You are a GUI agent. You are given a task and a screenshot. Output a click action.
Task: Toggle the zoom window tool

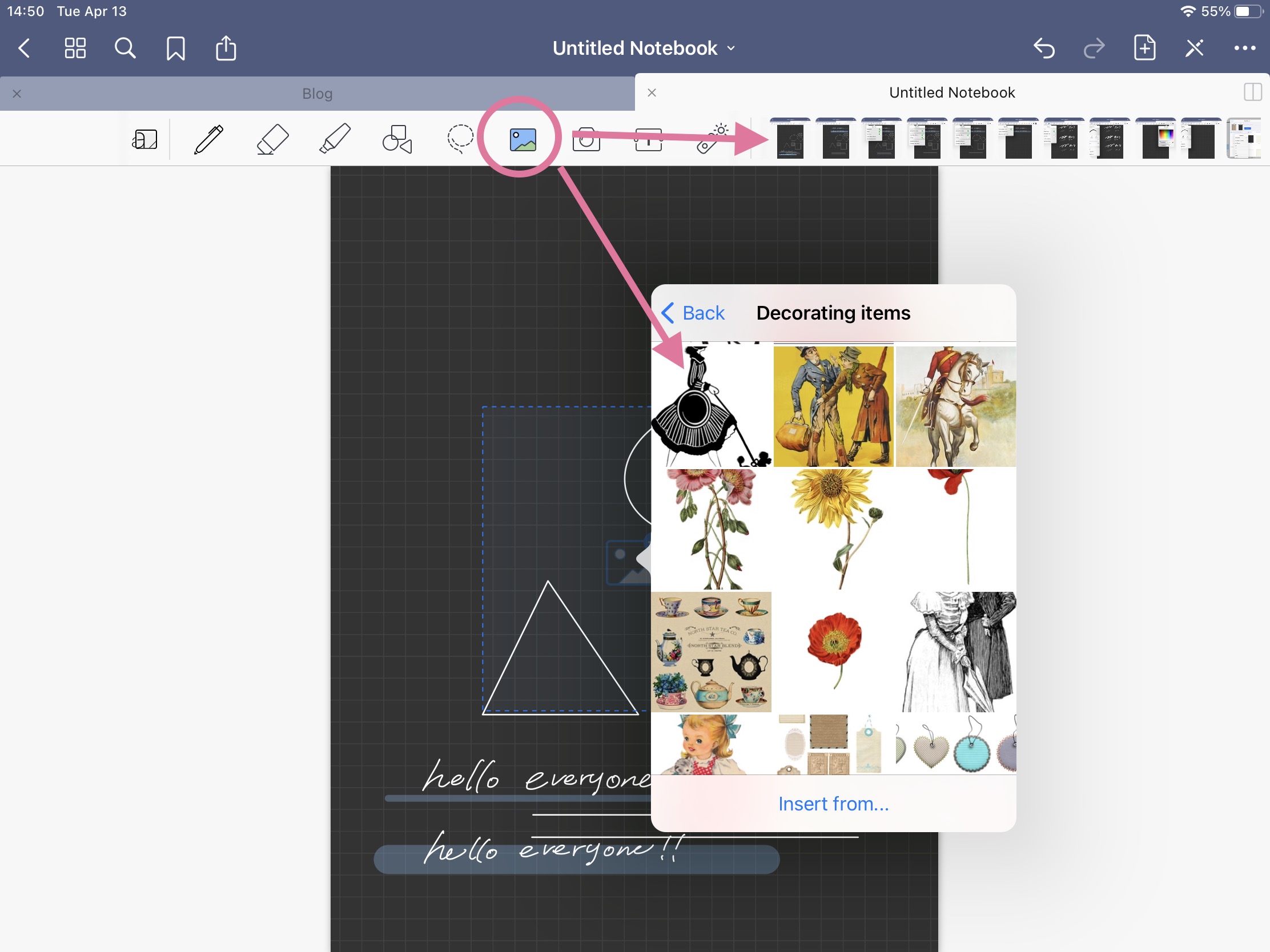(x=144, y=139)
